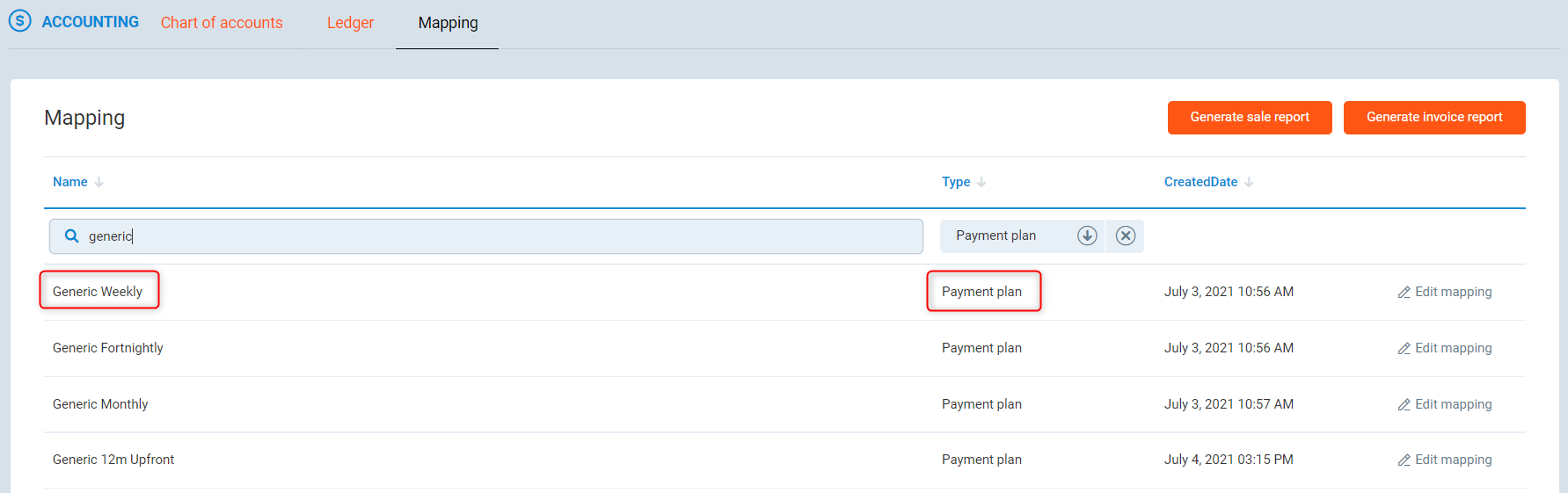Click the Type column sort arrow

pyautogui.click(x=981, y=182)
